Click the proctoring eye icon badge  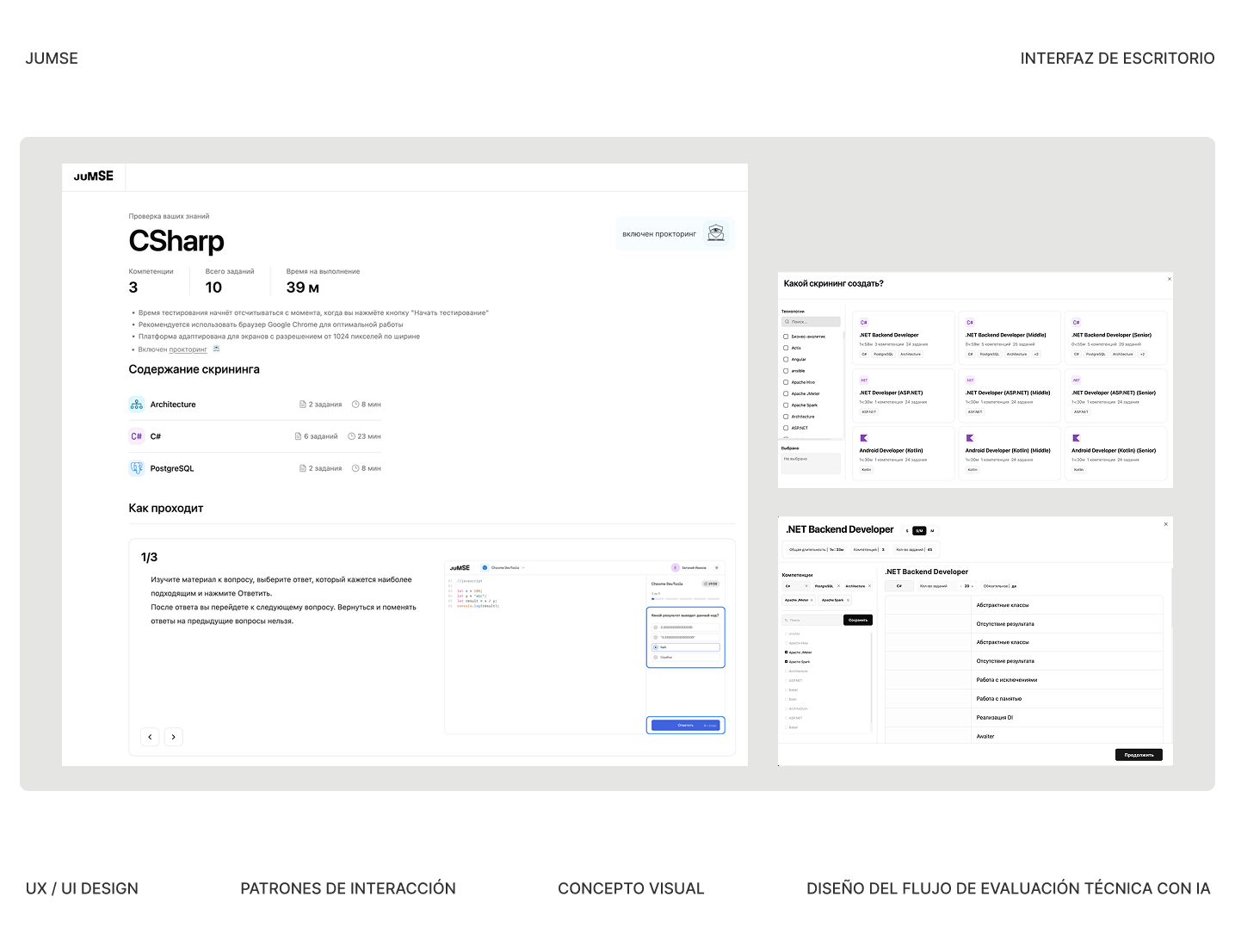[x=716, y=233]
